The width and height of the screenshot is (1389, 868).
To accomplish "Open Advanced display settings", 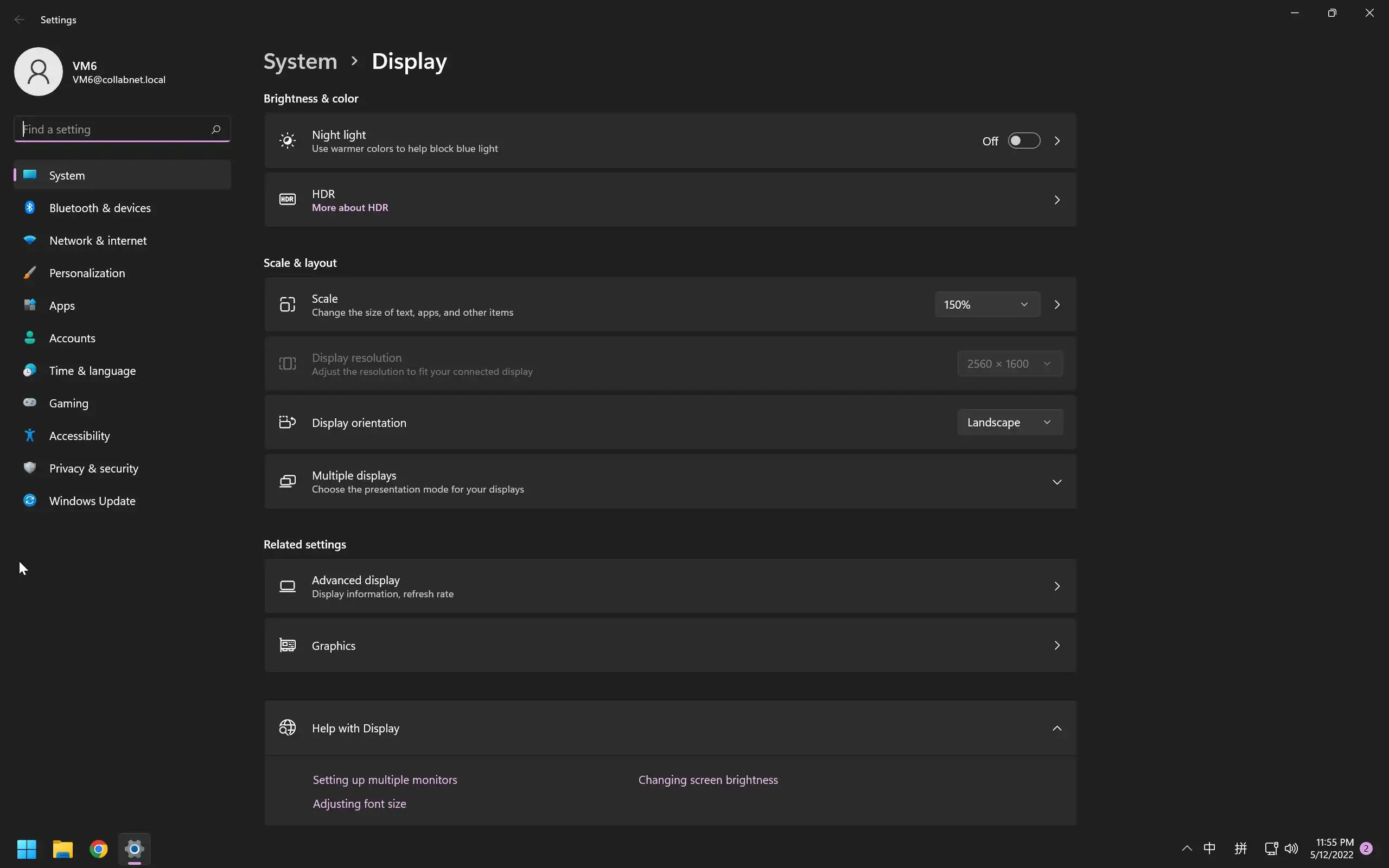I will (669, 586).
